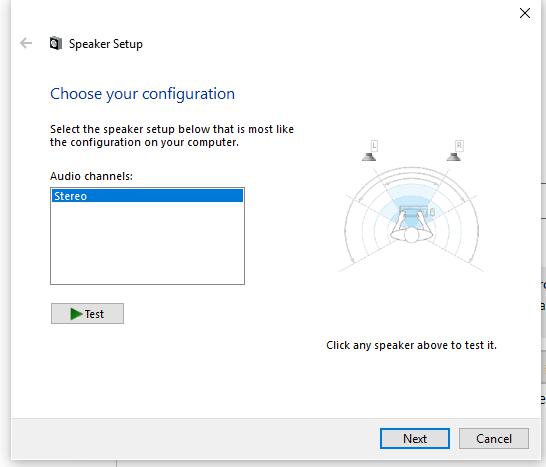The height and width of the screenshot is (467, 546).
Task: Click the empty area of the Audio channels listbox
Action: (x=147, y=243)
